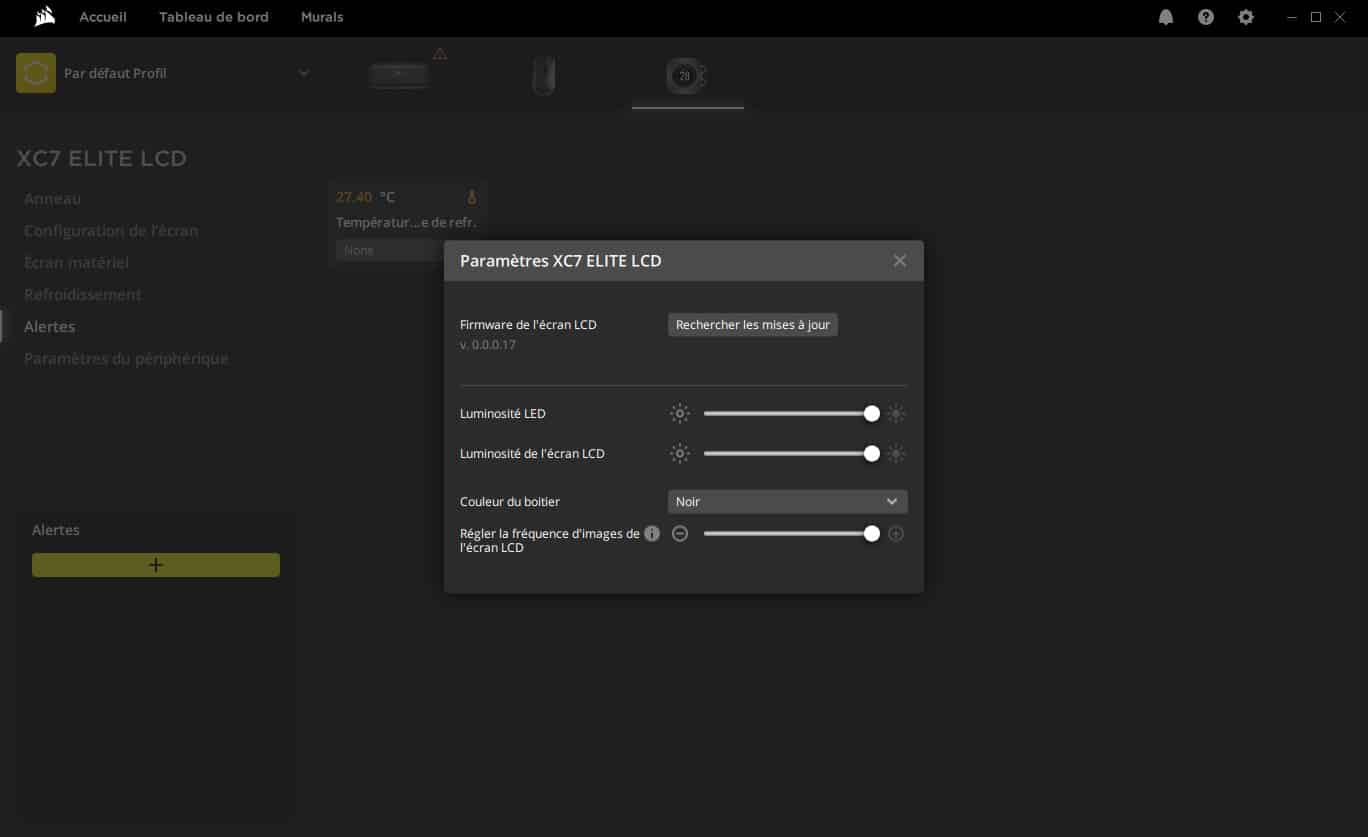Image resolution: width=1368 pixels, height=837 pixels.
Task: Open Paramètres du périphérique section
Action: (126, 359)
